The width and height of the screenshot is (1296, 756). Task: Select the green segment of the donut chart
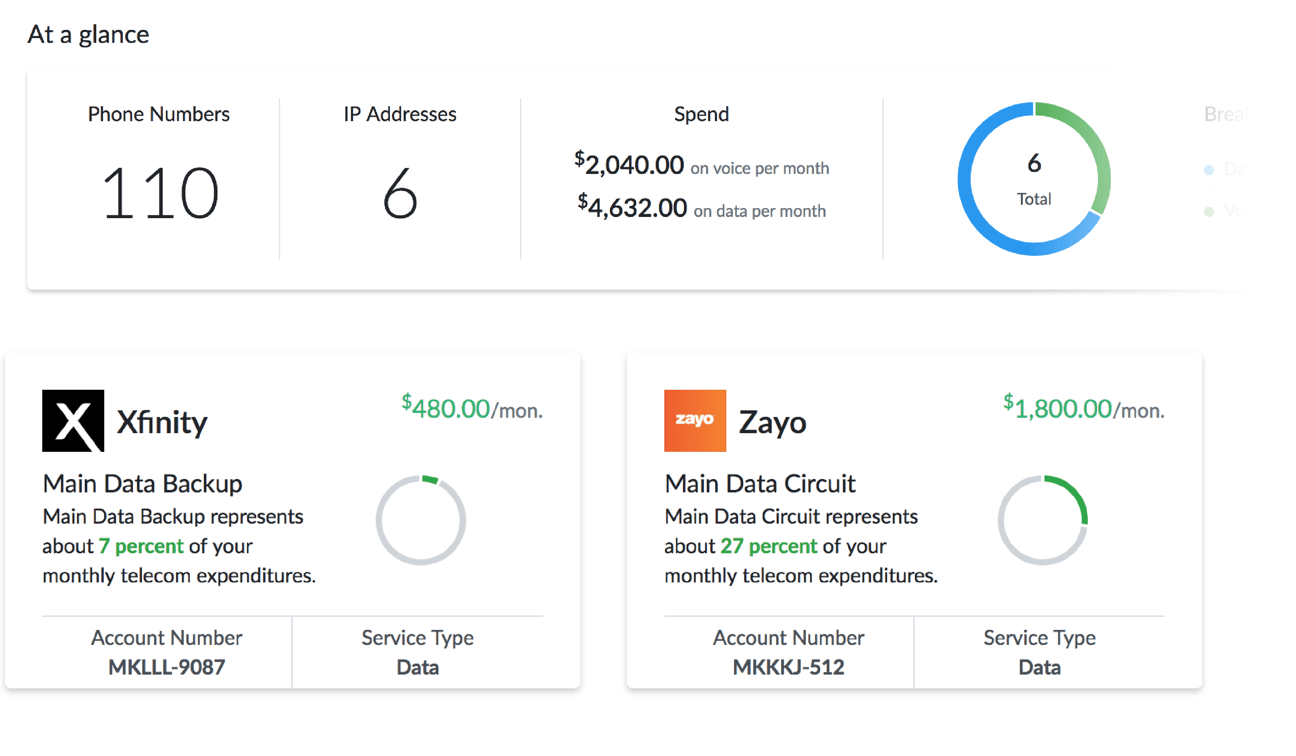(x=1097, y=152)
